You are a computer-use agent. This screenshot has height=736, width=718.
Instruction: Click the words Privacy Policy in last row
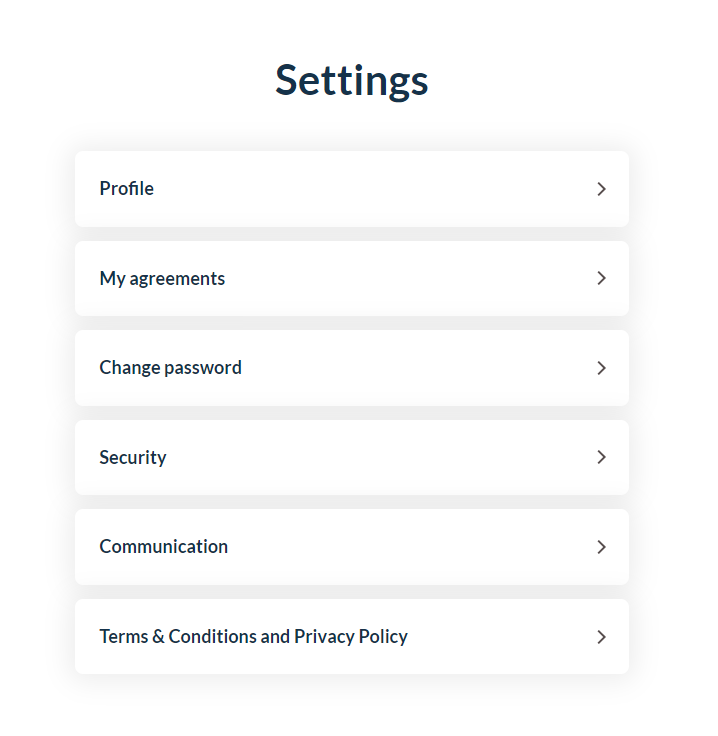point(351,637)
